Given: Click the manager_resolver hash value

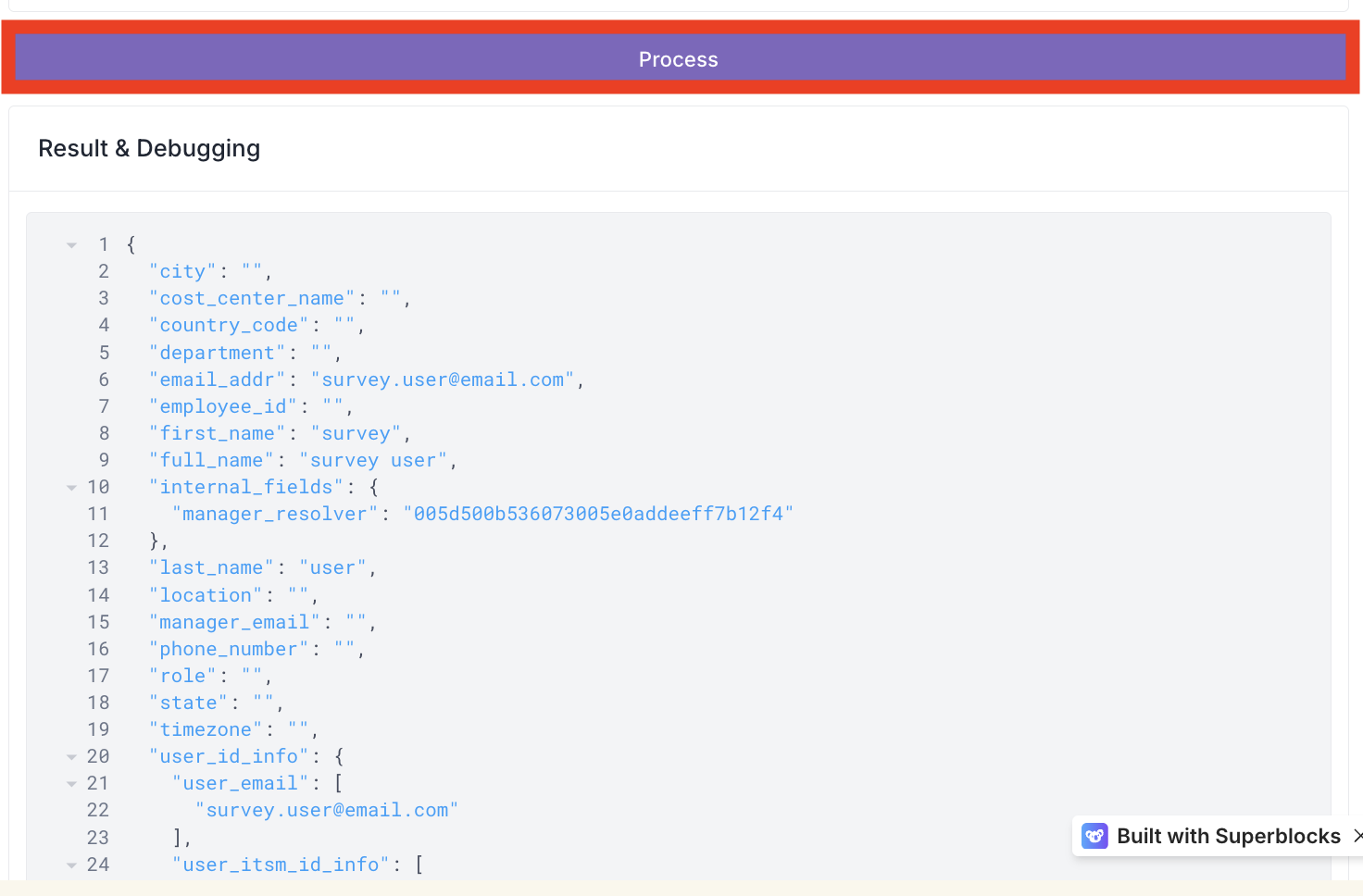Looking at the screenshot, I should tap(598, 514).
